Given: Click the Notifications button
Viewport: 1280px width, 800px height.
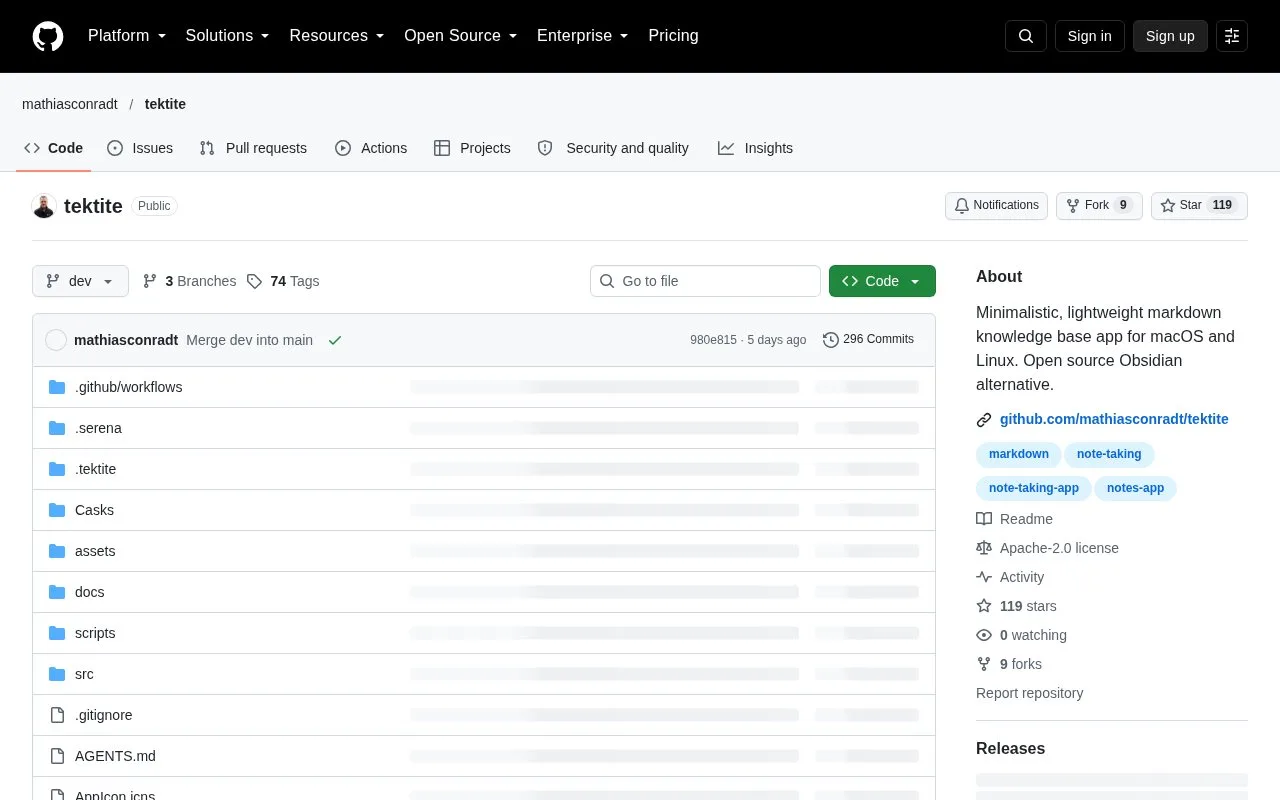Looking at the screenshot, I should 996,206.
